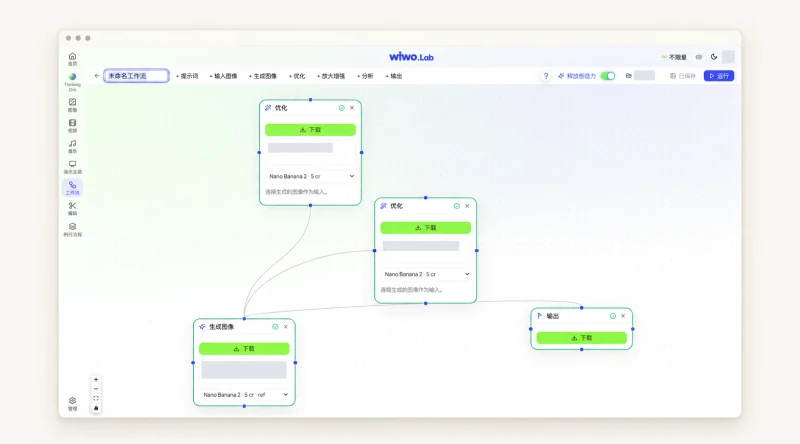Open Thinking Orb in sidebar

tap(72, 82)
